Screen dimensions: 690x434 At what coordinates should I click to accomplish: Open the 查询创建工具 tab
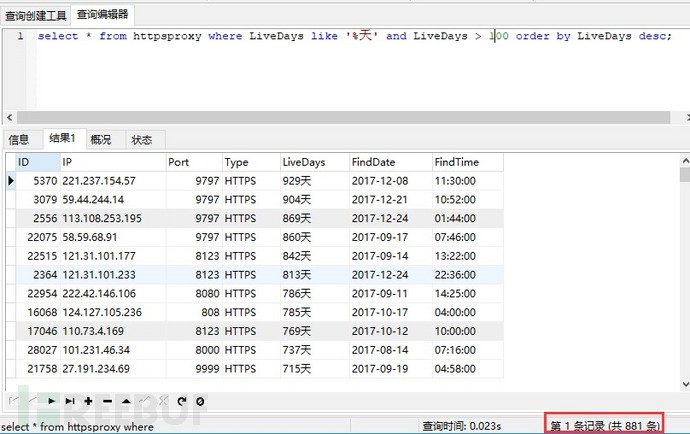tap(36, 16)
